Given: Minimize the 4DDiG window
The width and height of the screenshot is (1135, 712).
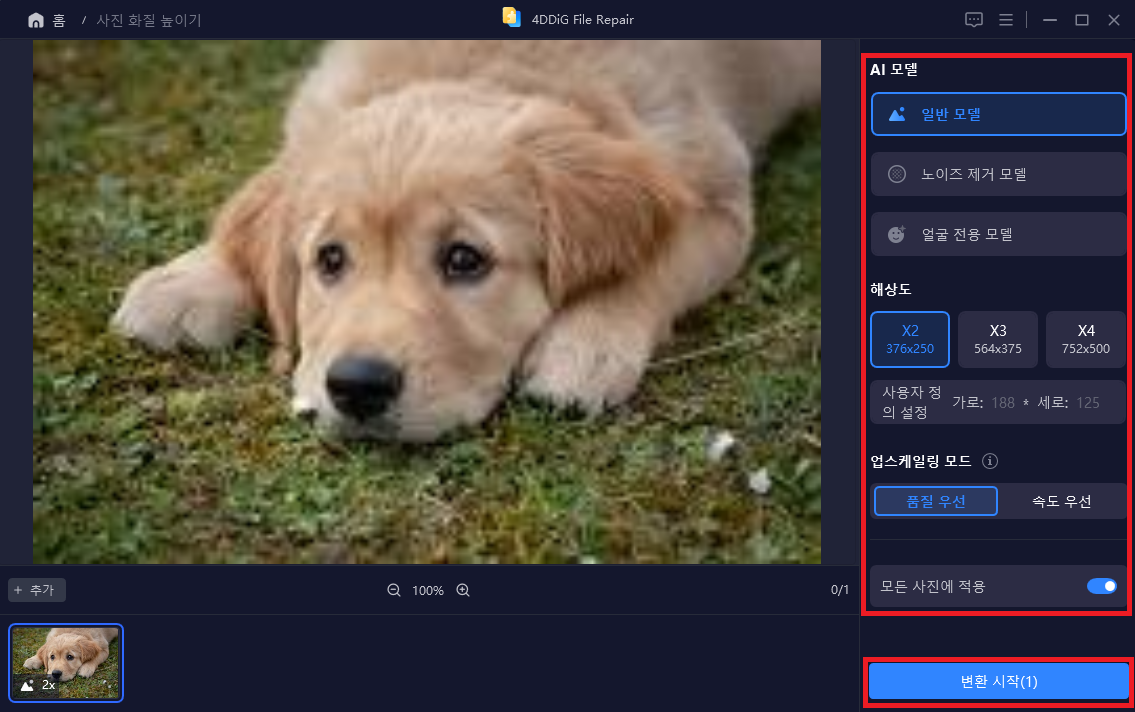Looking at the screenshot, I should click(x=1050, y=20).
